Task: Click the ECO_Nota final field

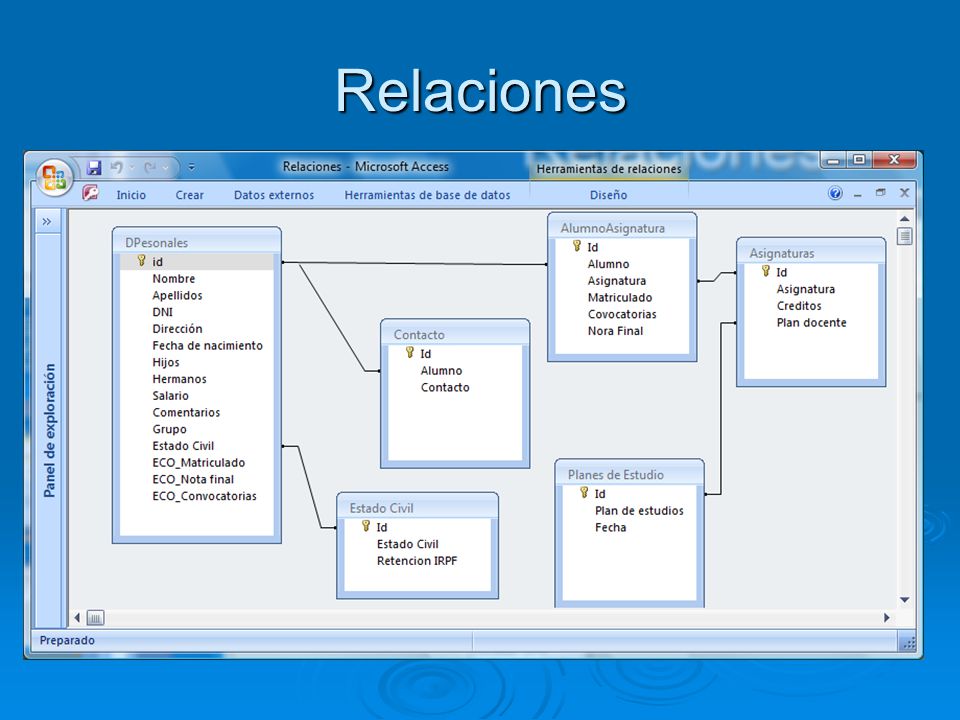Action: (193, 479)
